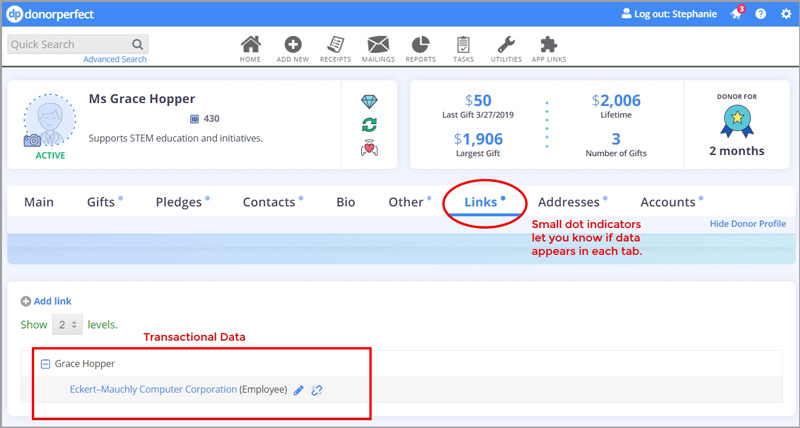
Task: Open Eckert-Mauchly Computer Corporation link
Action: tap(153, 390)
